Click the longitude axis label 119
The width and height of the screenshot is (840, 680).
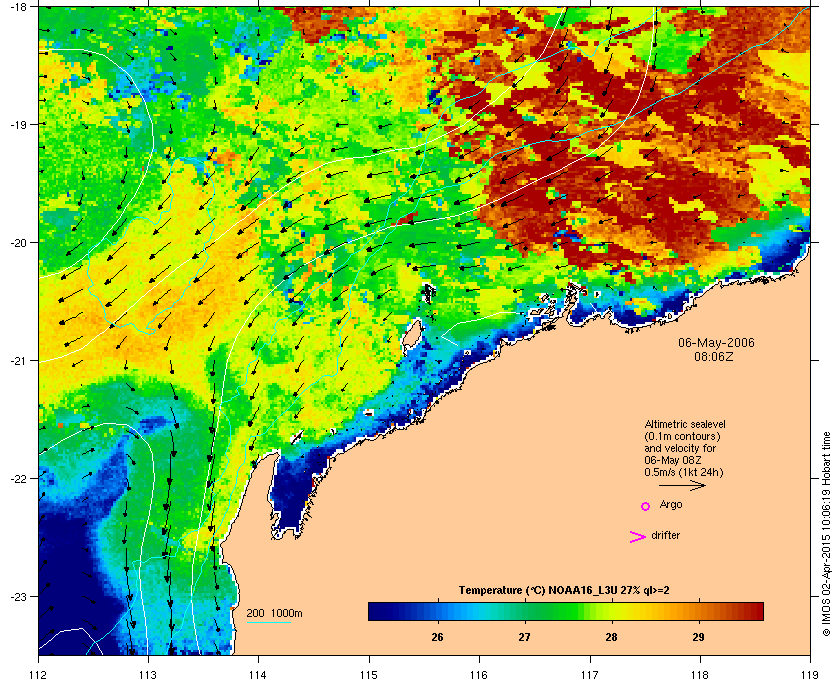(810, 675)
